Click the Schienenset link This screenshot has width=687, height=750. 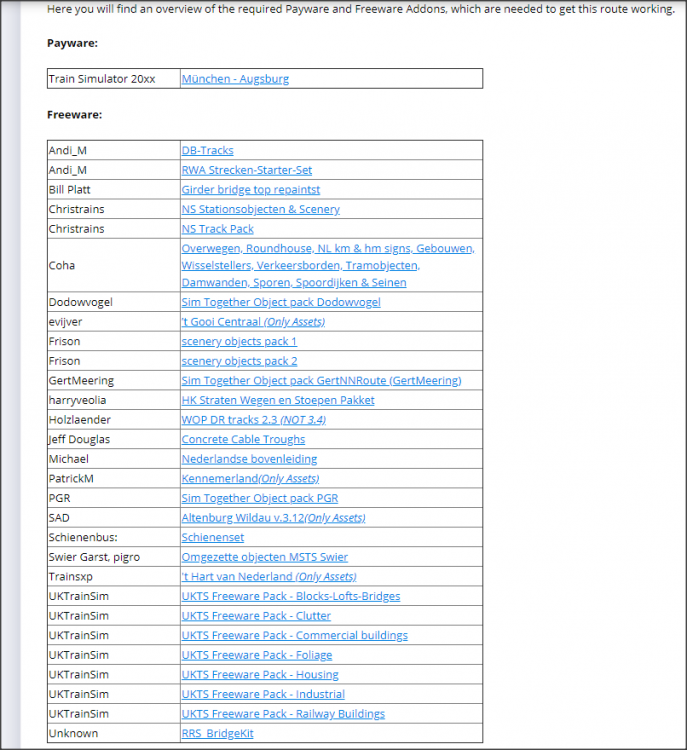click(x=212, y=538)
